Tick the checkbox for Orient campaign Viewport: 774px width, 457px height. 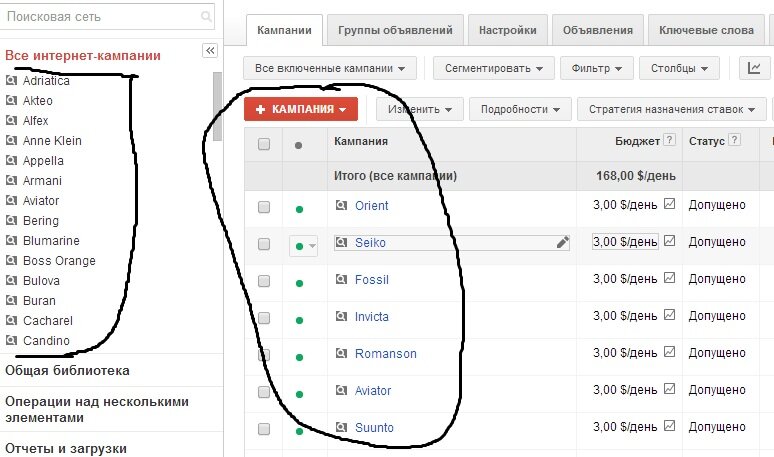click(x=264, y=207)
